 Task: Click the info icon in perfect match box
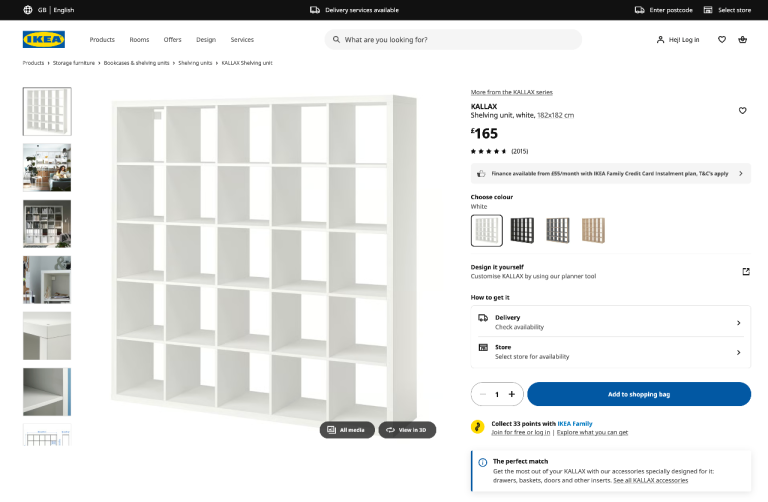coord(482,462)
